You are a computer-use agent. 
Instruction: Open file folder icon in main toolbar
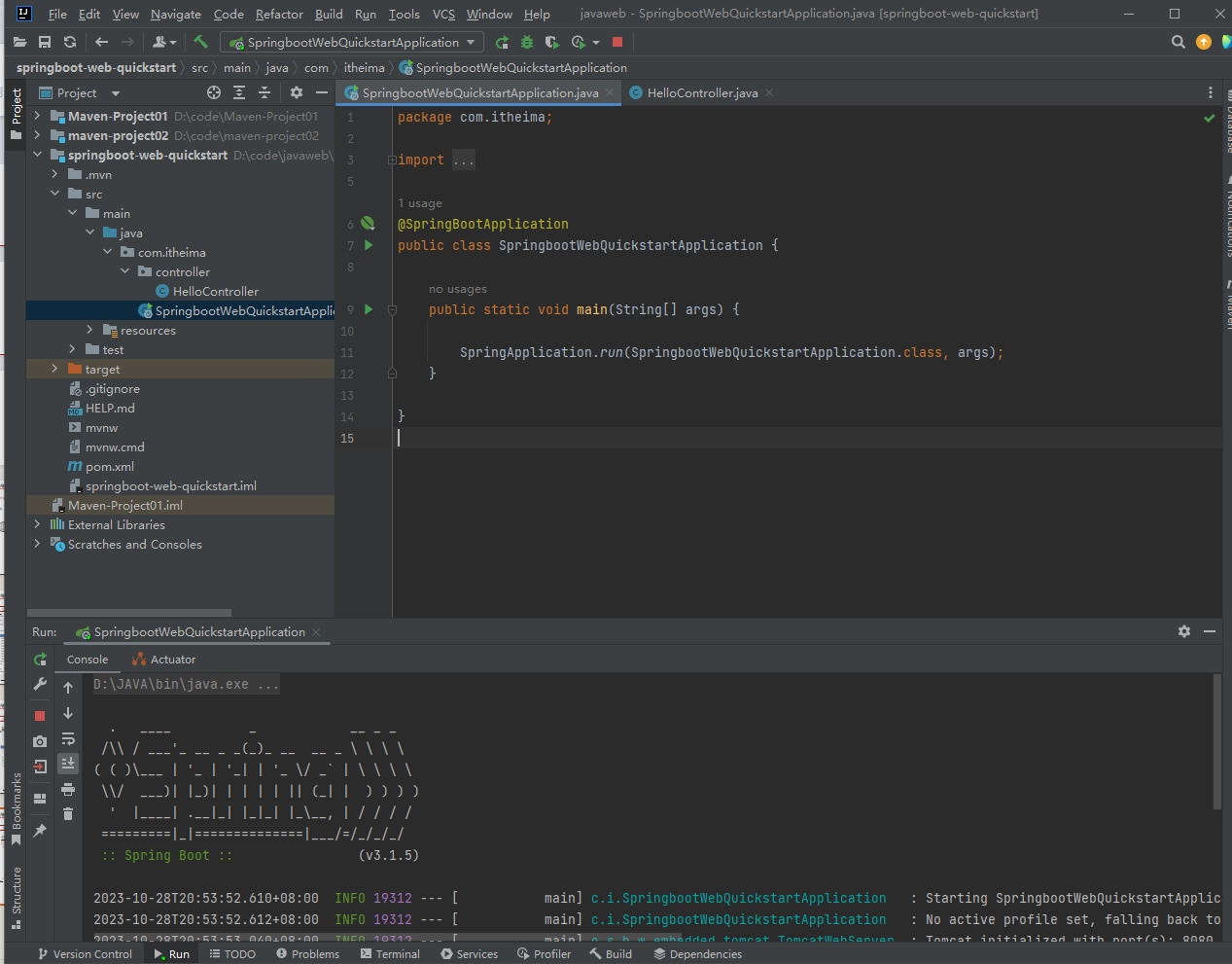pyautogui.click(x=19, y=42)
